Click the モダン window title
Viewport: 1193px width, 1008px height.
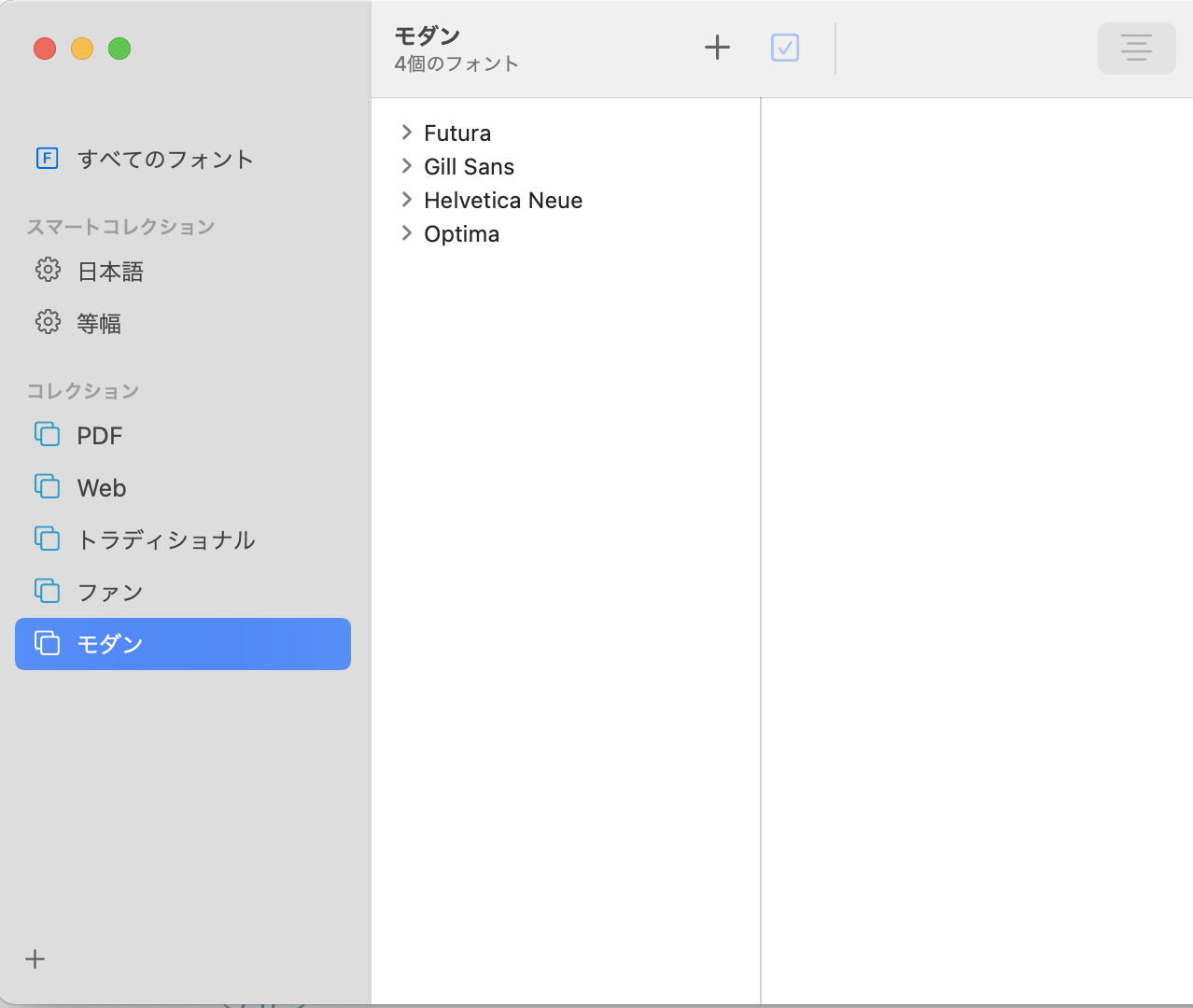point(428,35)
